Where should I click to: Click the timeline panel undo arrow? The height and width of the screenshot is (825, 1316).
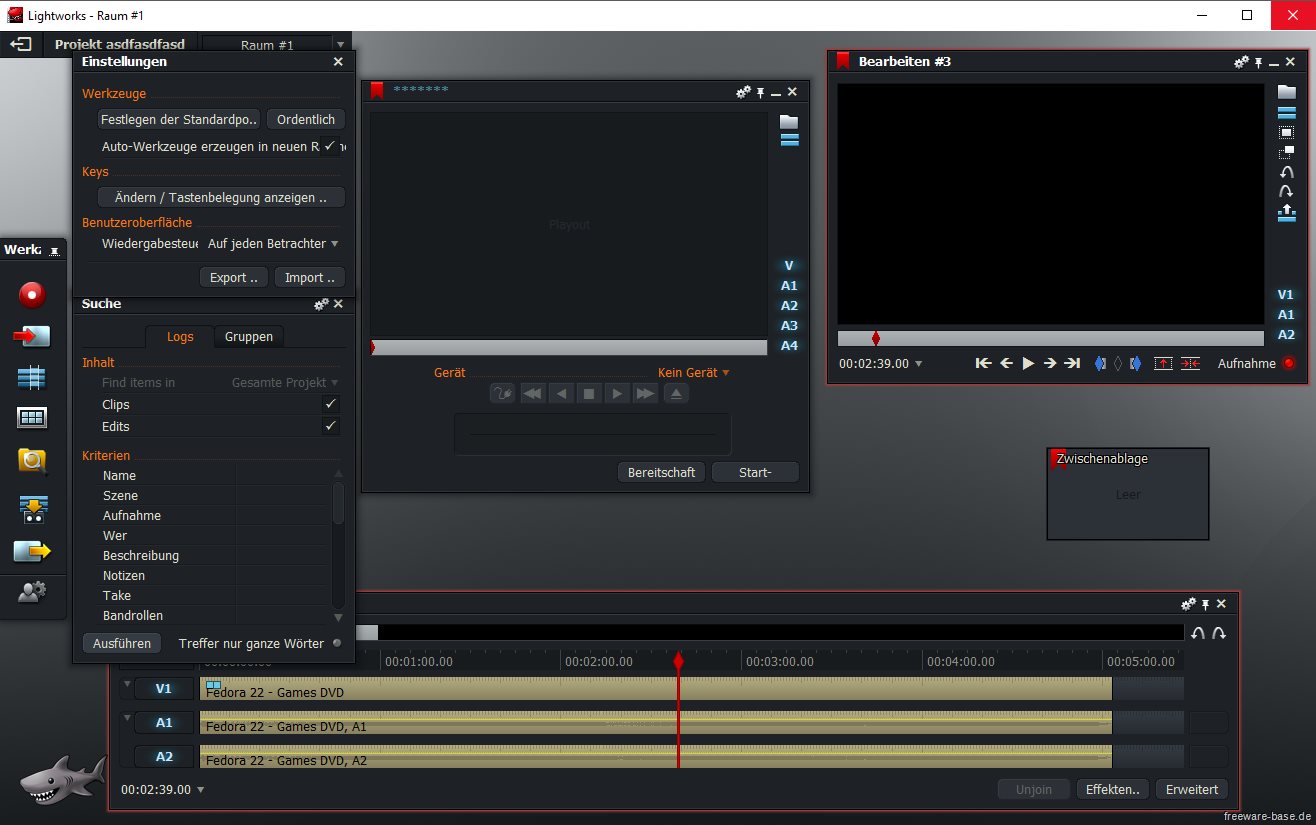point(1198,633)
